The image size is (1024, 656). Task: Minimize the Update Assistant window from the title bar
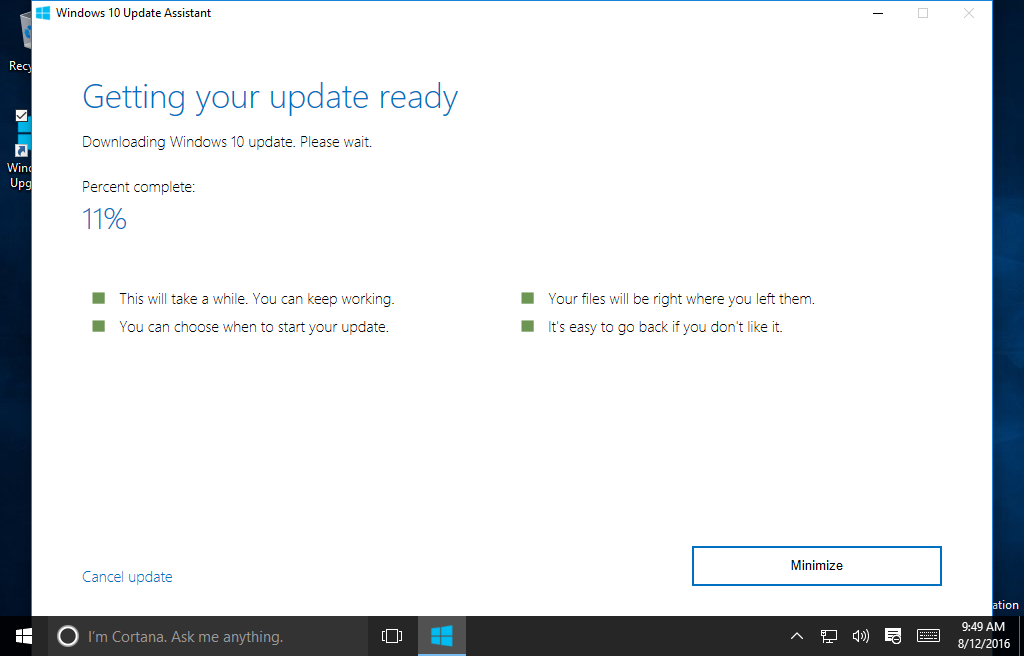pos(878,13)
